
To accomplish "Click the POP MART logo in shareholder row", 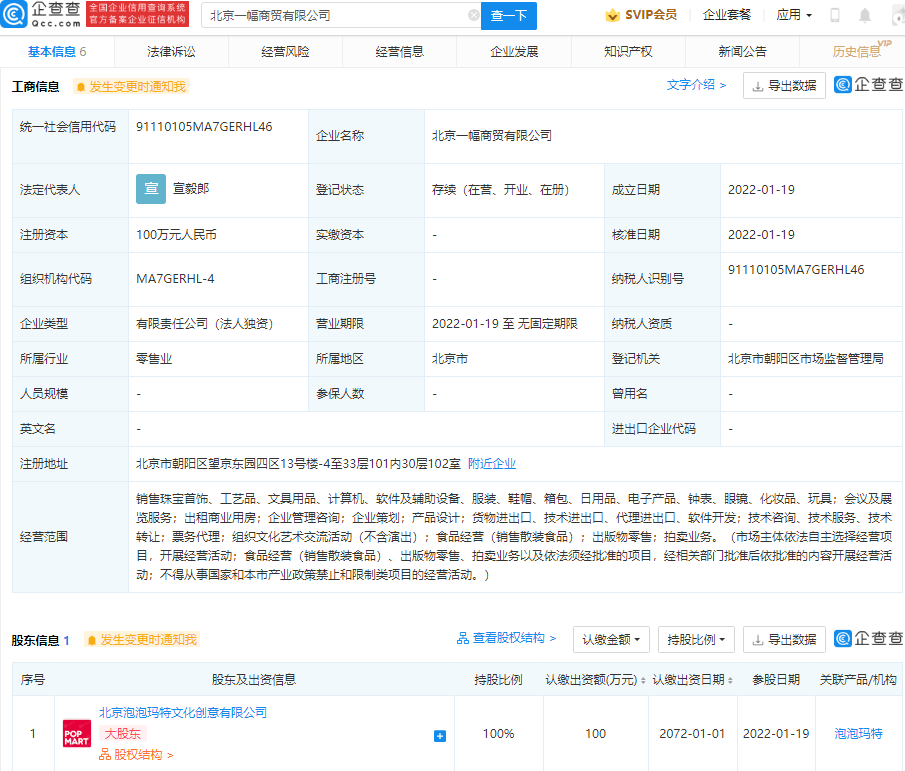I will click(75, 733).
